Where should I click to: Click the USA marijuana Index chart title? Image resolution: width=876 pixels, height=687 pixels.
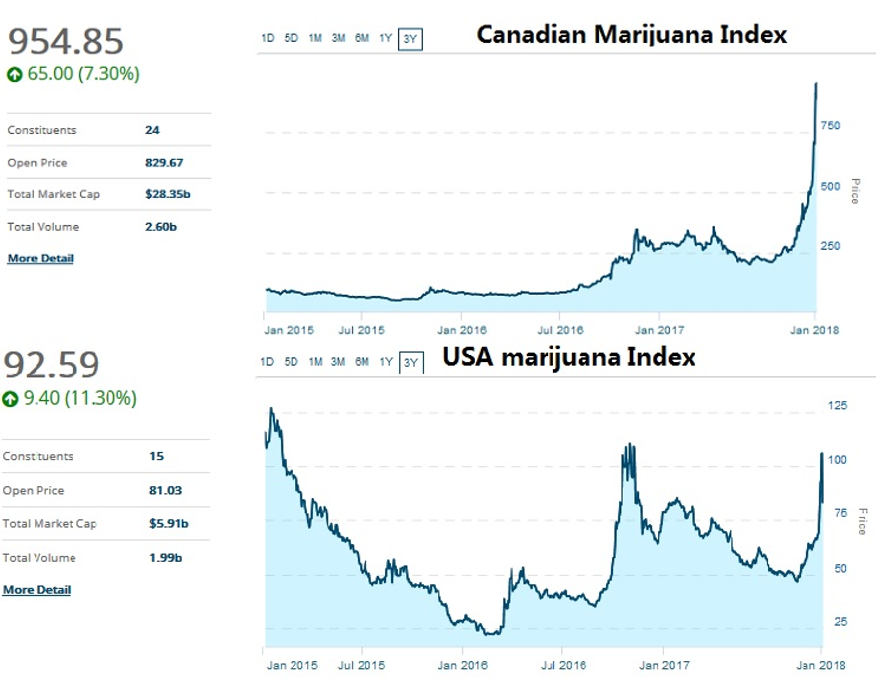pos(569,357)
